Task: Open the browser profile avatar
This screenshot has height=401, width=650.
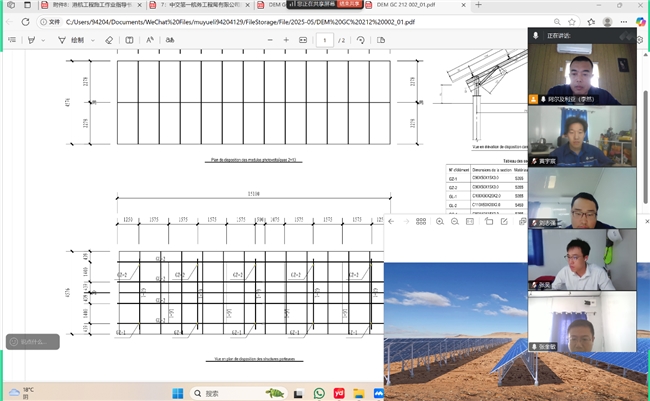Action: tap(607, 22)
